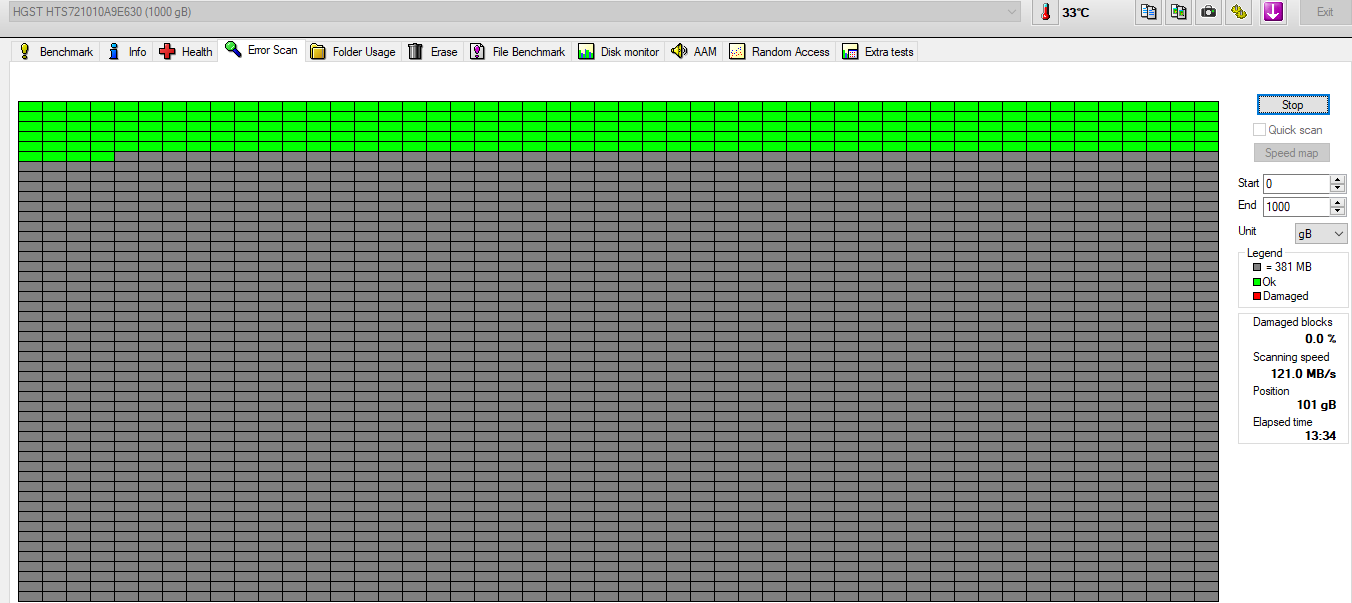This screenshot has height=603, width=1352.
Task: Click the green Ok legend swatch
Action: [1257, 282]
